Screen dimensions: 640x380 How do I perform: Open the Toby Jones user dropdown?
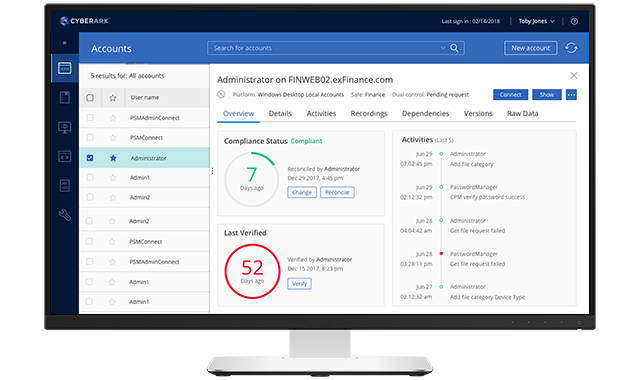click(536, 21)
